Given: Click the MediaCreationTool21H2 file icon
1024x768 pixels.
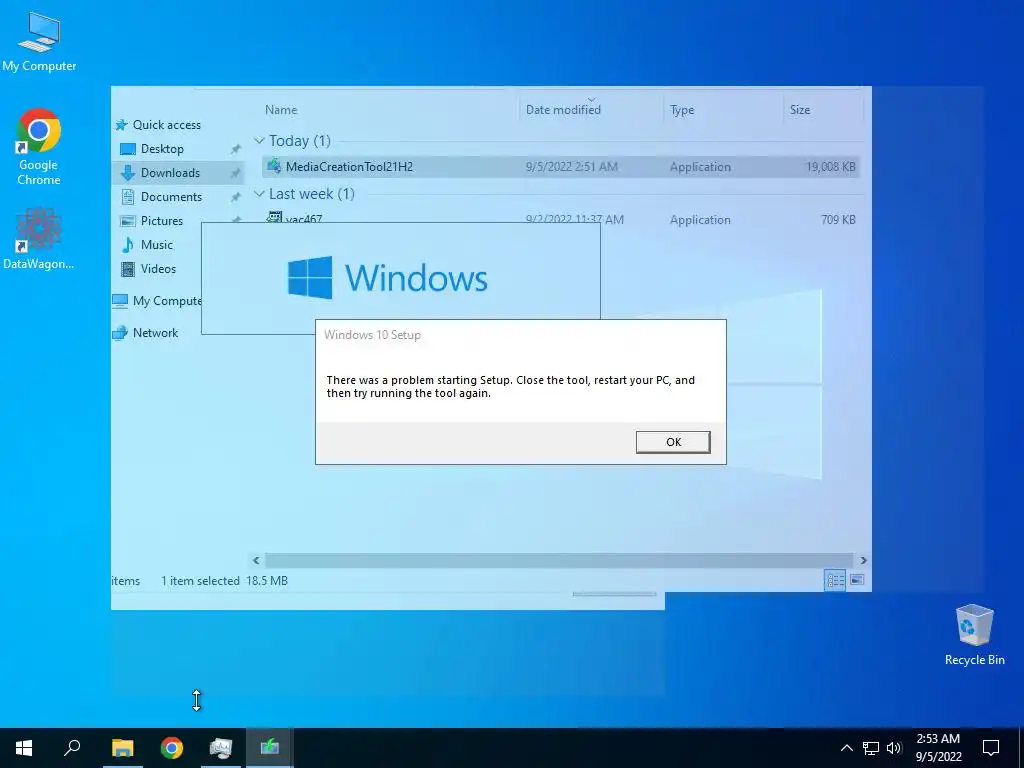Looking at the screenshot, I should pos(274,166).
